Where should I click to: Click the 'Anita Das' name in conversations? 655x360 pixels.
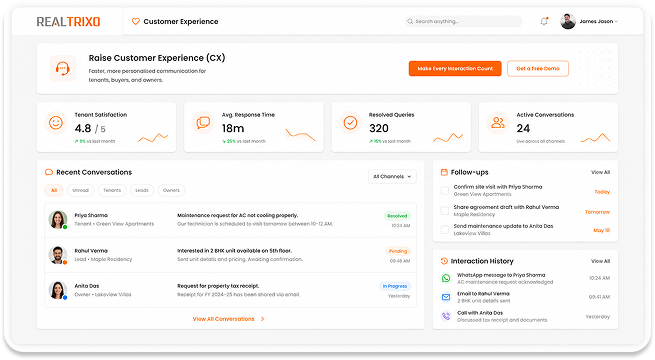[x=86, y=286]
